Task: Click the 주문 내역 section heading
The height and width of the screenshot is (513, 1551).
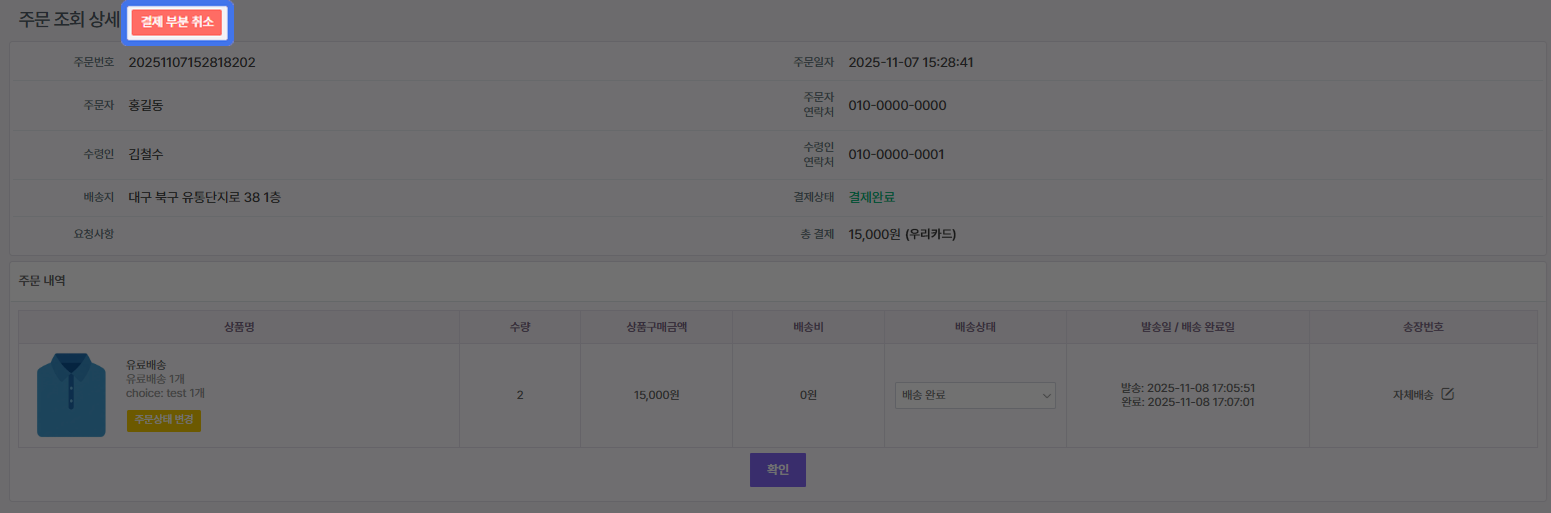Action: pyautogui.click(x=43, y=281)
